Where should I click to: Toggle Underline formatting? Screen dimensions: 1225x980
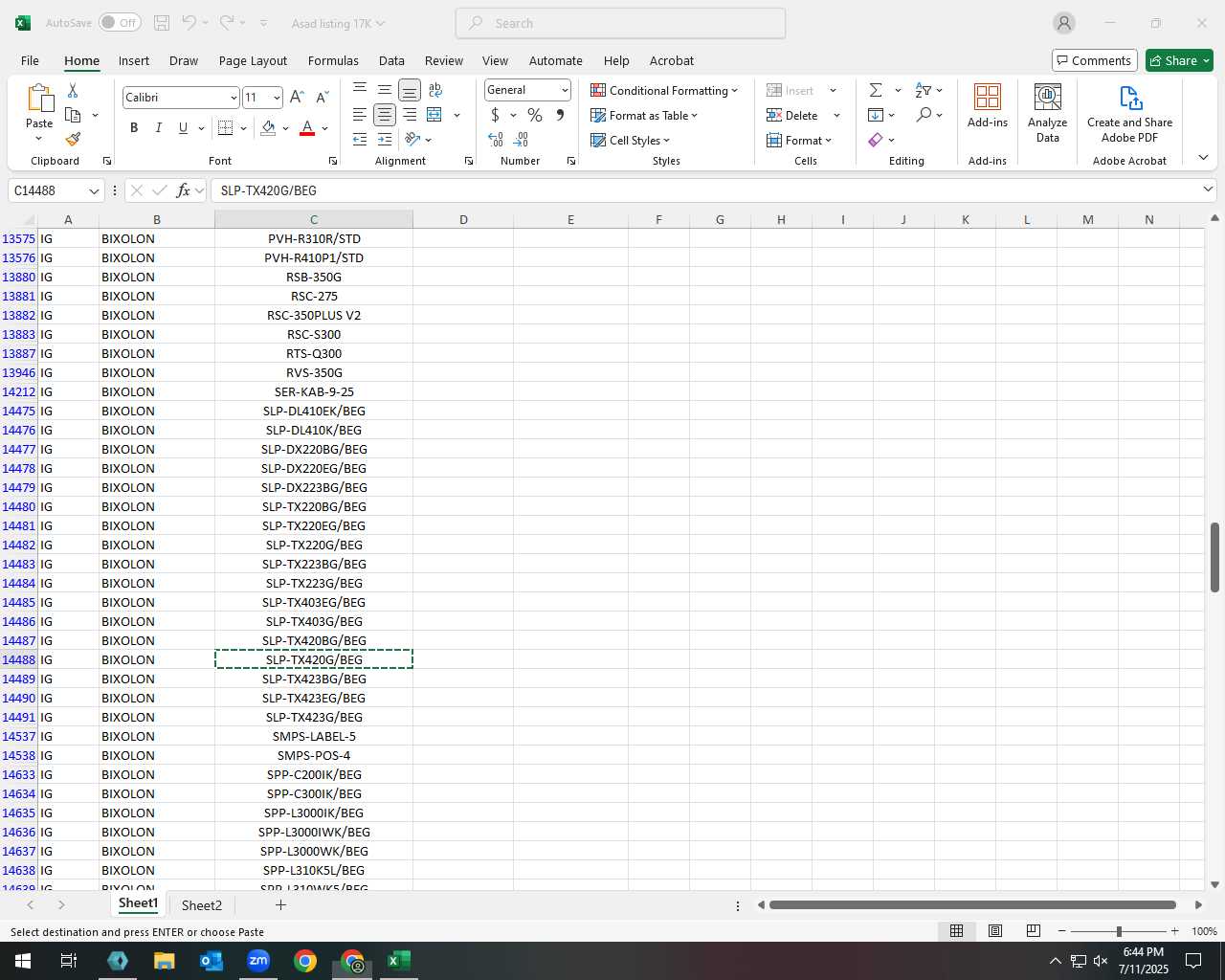pos(183,127)
